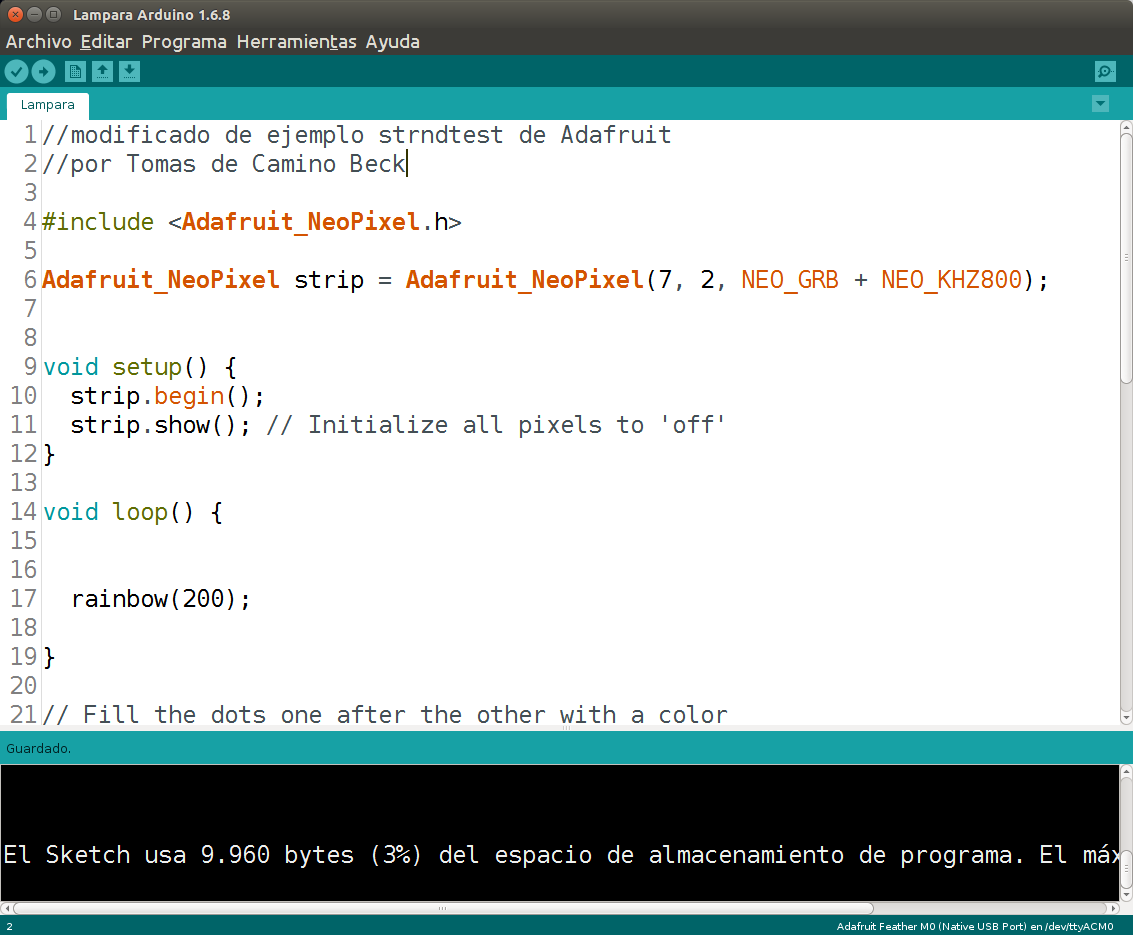This screenshot has width=1133, height=935.
Task: Click the editor scroll-up arrow
Action: 1126,127
